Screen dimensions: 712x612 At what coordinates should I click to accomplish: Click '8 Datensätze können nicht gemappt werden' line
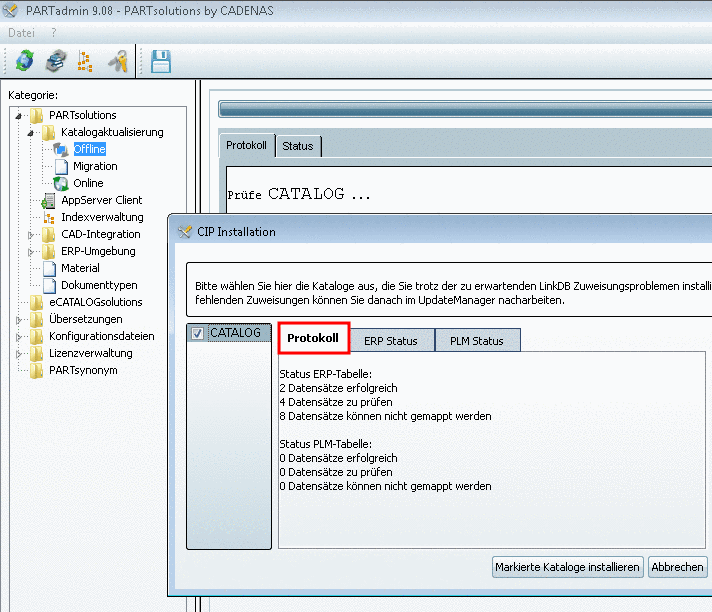tap(386, 416)
